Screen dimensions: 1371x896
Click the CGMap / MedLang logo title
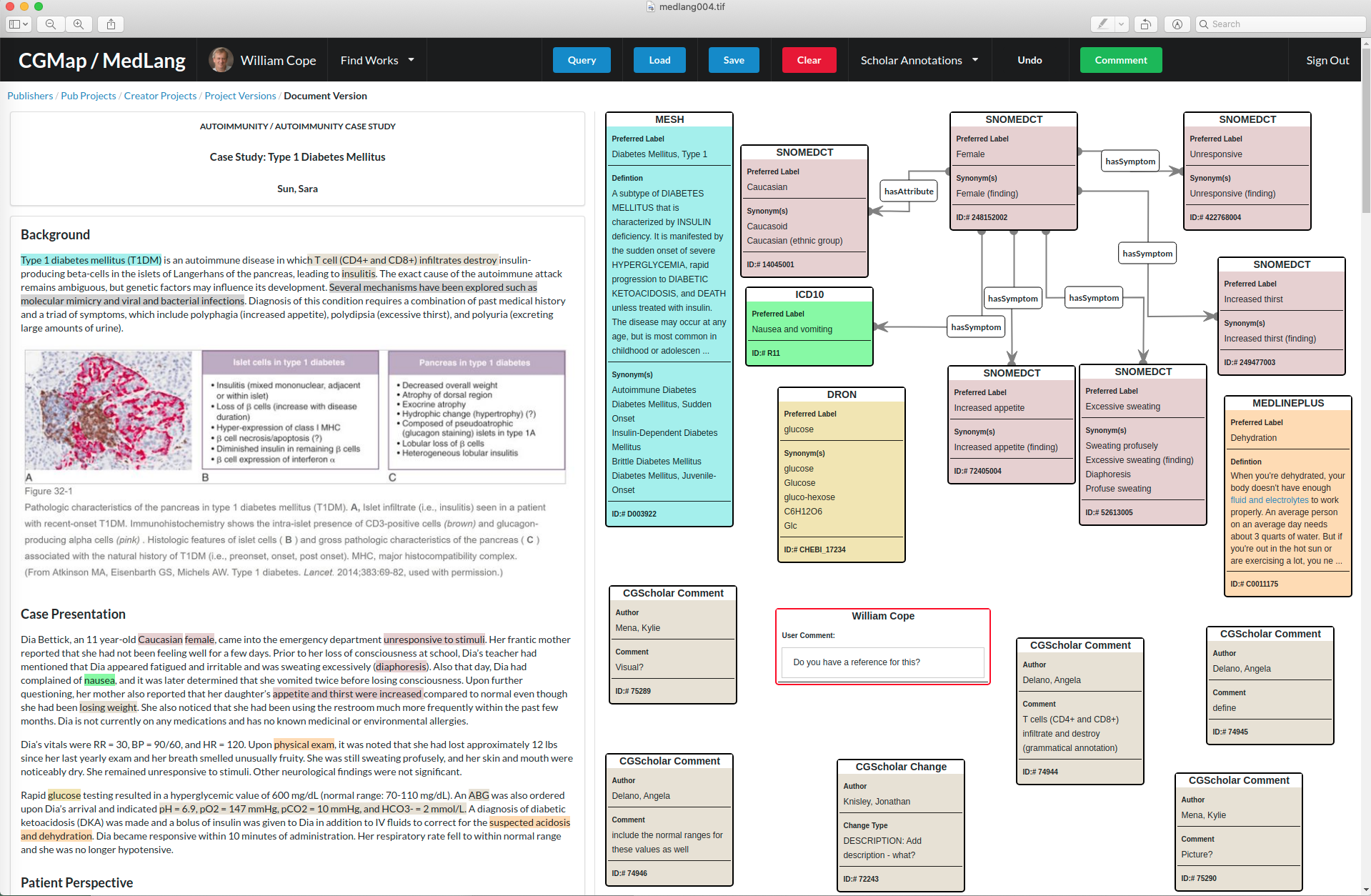(x=101, y=60)
